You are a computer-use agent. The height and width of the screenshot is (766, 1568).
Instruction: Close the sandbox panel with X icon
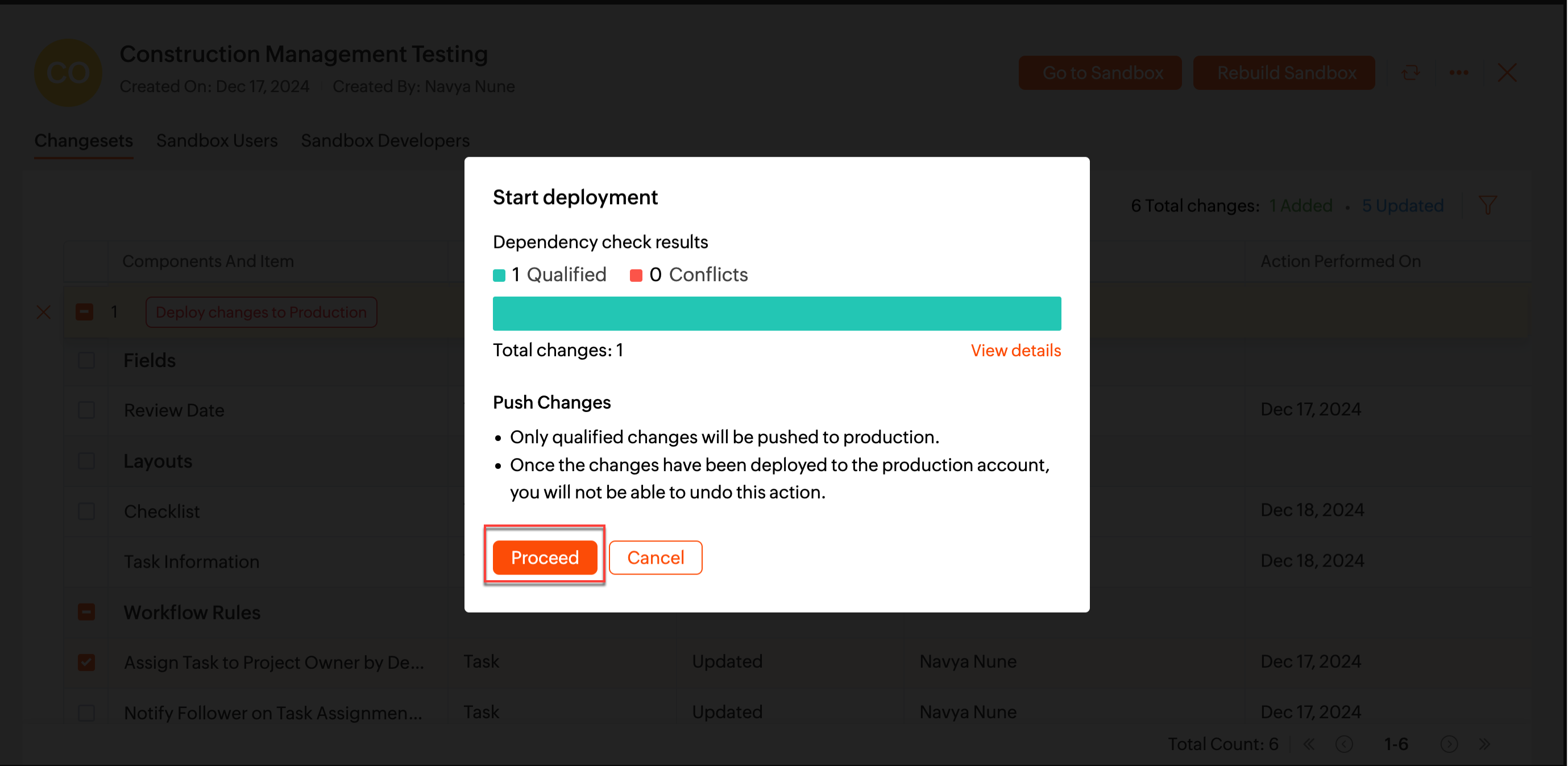click(1507, 73)
